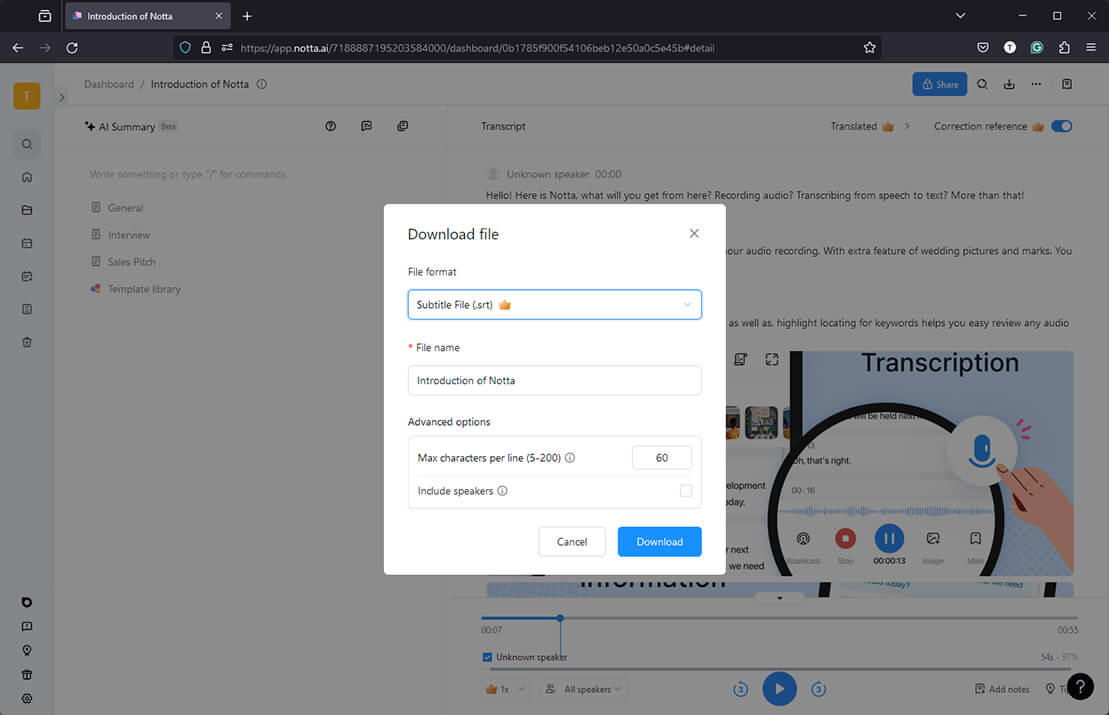The image size is (1109, 715).
Task: Reload the browser page
Action: tap(72, 48)
